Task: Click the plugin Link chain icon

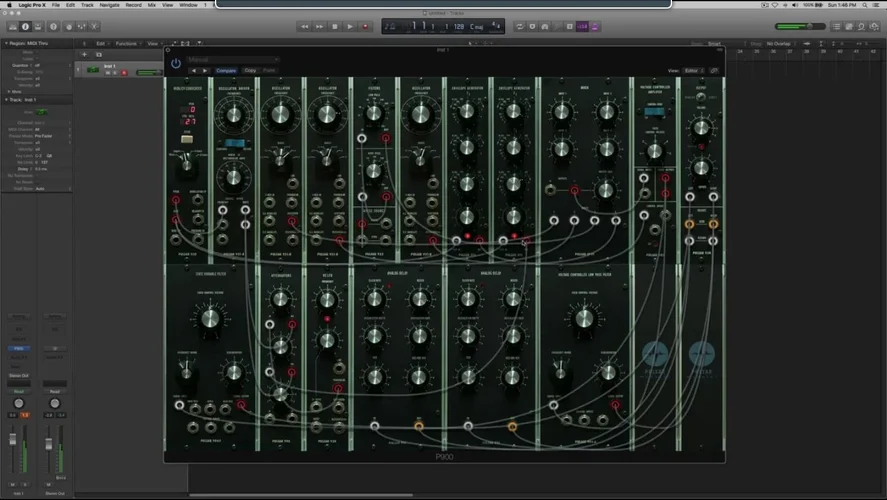Action: [714, 71]
